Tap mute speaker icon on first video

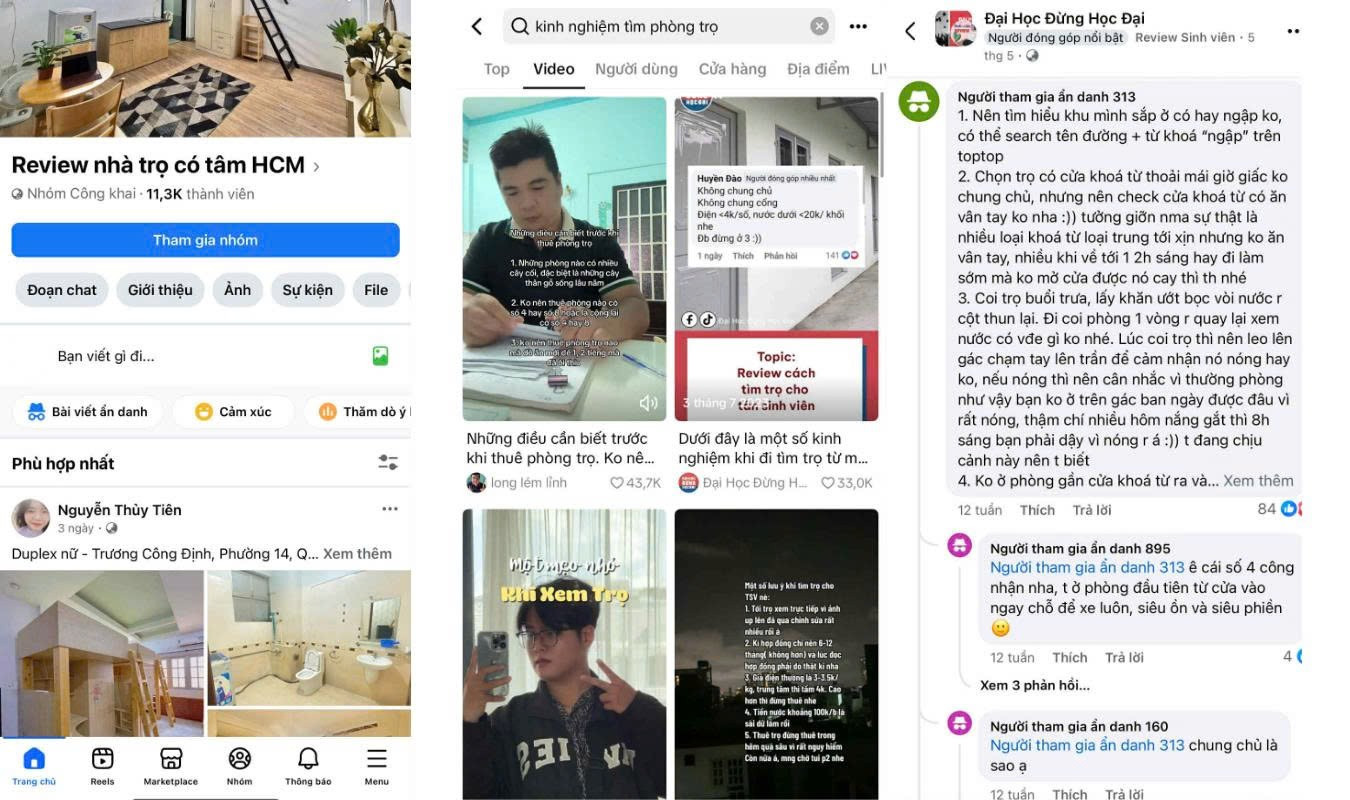[648, 403]
